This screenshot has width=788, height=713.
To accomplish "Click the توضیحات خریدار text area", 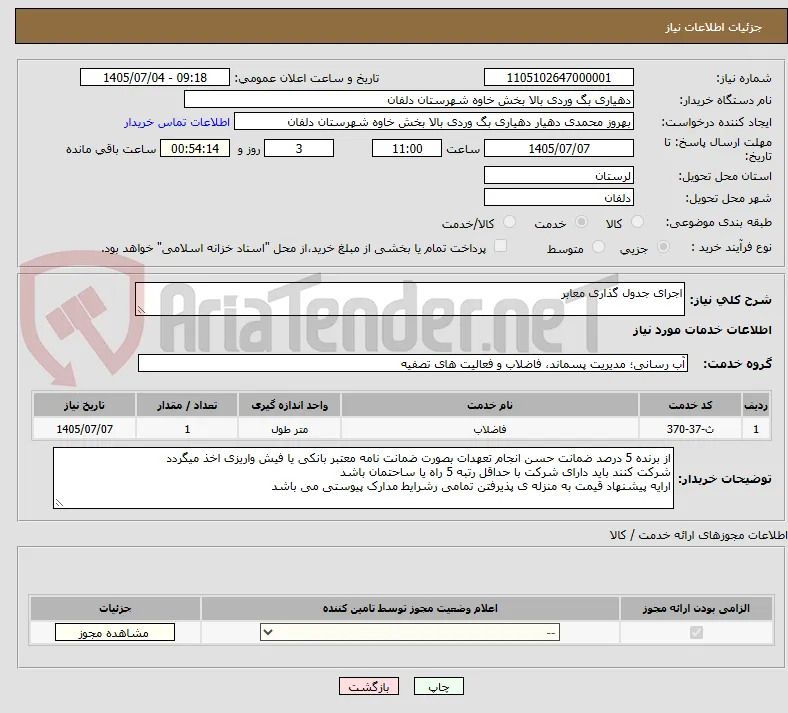I will pos(363,478).
